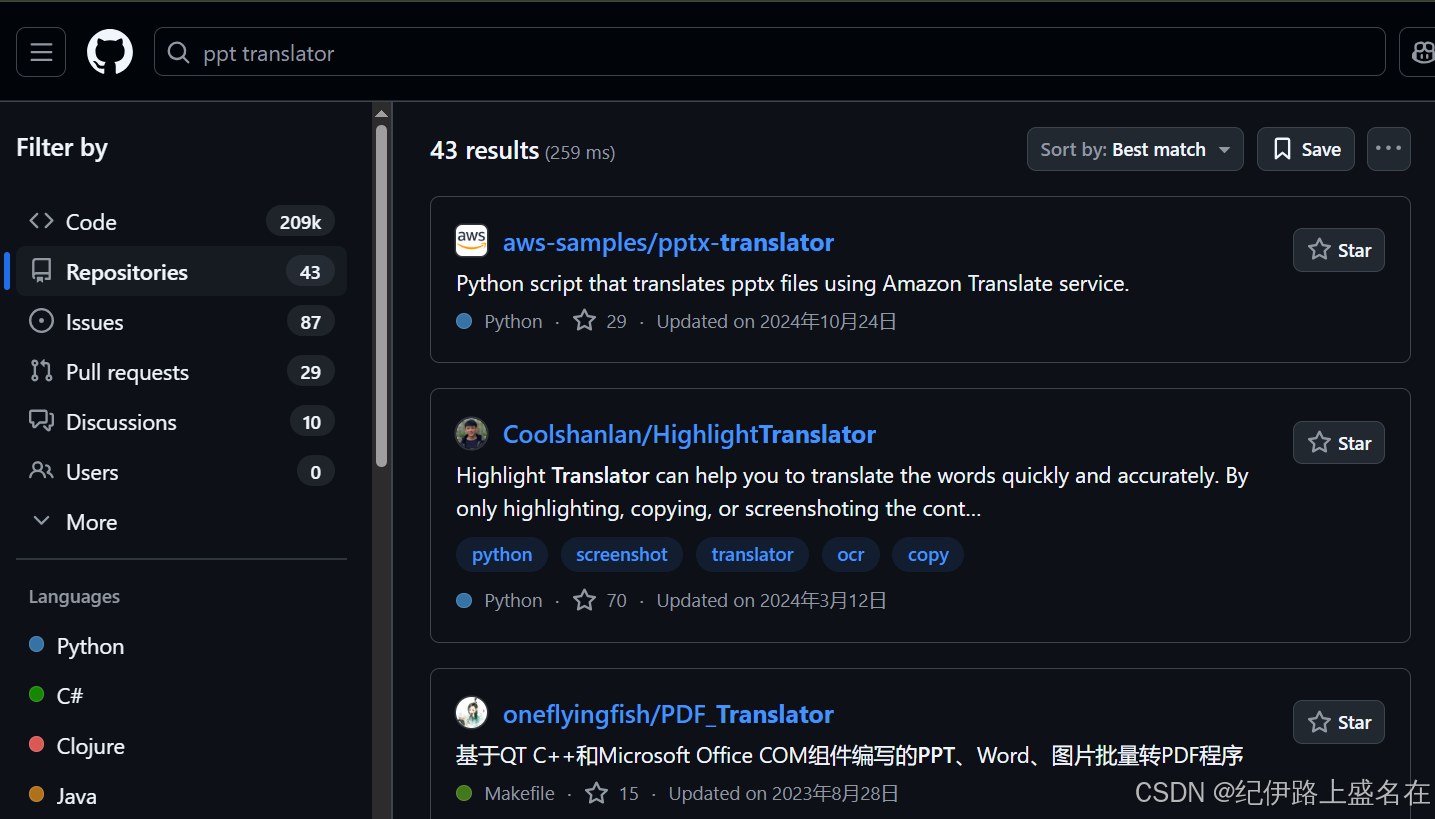Viewport: 1435px width, 819px height.
Task: Open the Sort by Best match dropdown
Action: tap(1135, 149)
